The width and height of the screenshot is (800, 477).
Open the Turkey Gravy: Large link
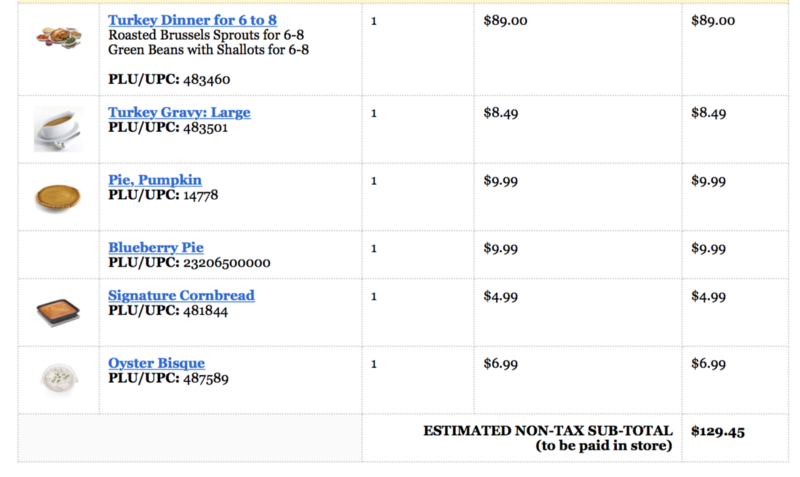179,112
